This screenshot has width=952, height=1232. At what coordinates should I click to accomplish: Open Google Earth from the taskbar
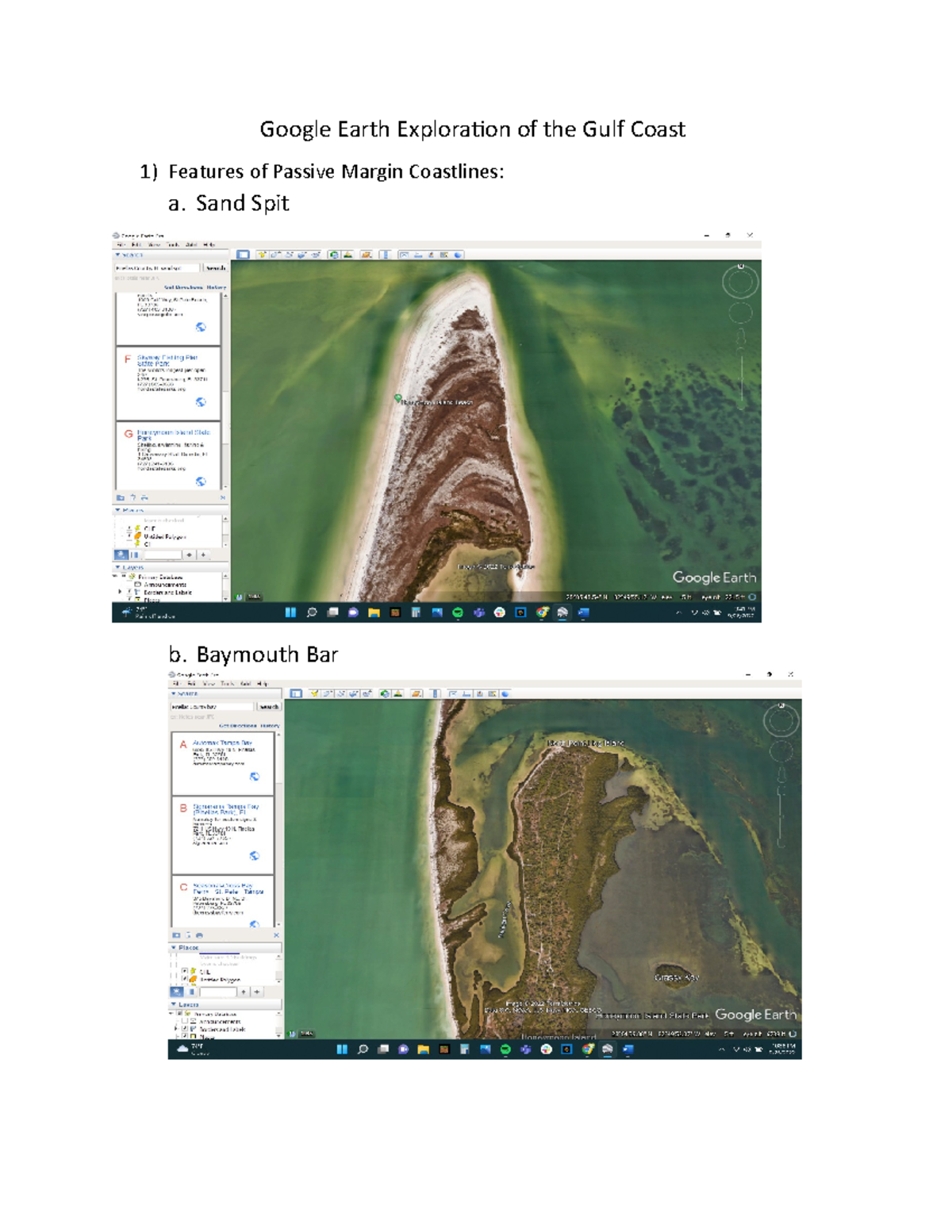562,612
